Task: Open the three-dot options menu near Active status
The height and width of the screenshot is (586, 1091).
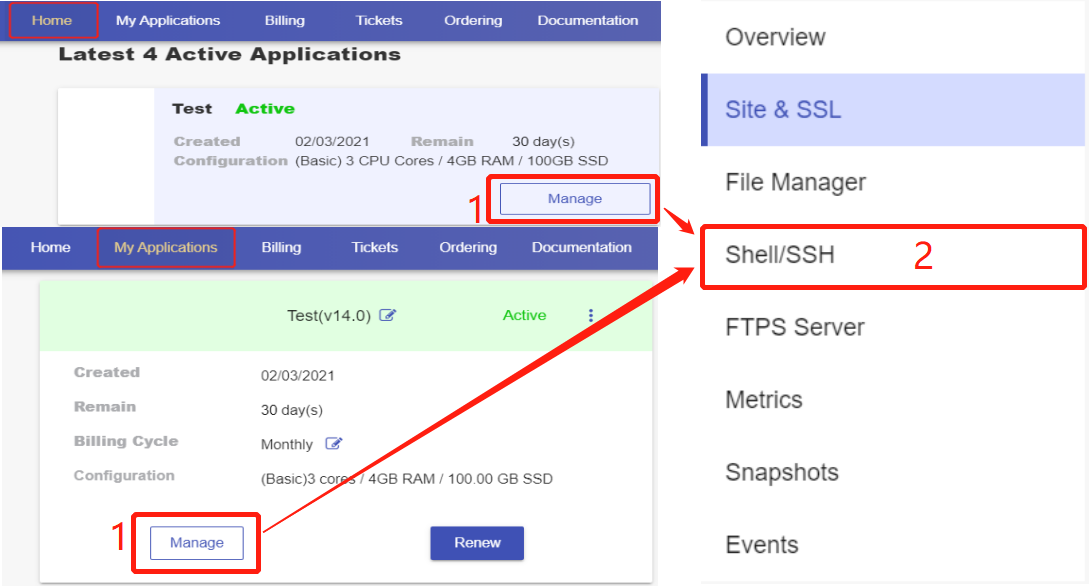Action: [x=591, y=315]
